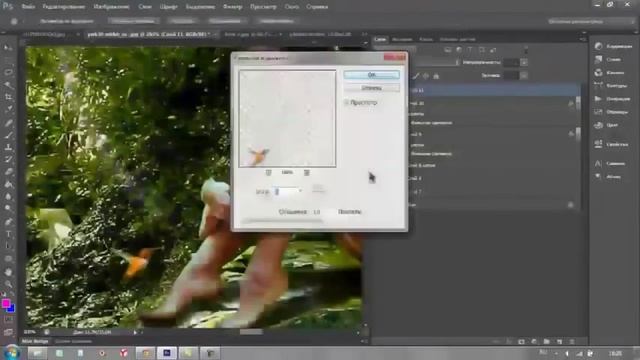Click OK in the filter dialog
Viewport: 640px width, 360px height.
tap(371, 75)
